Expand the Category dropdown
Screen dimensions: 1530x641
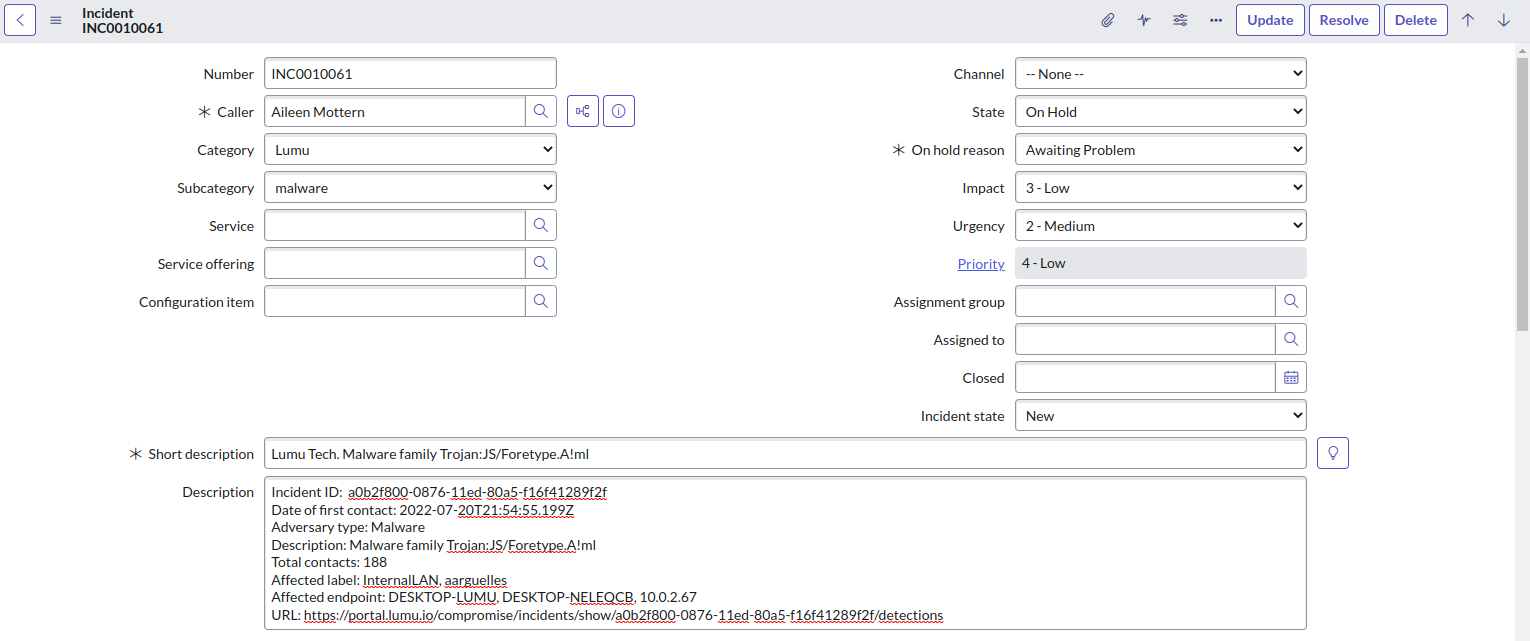click(410, 150)
